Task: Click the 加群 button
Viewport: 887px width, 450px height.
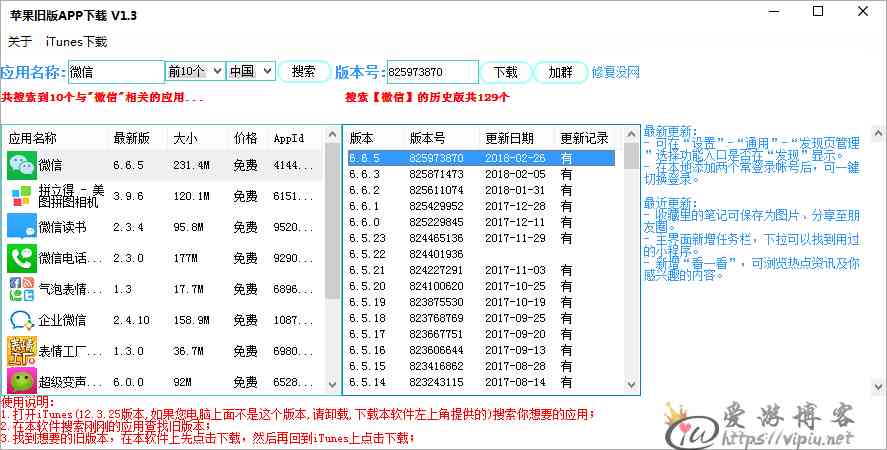Action: 561,72
